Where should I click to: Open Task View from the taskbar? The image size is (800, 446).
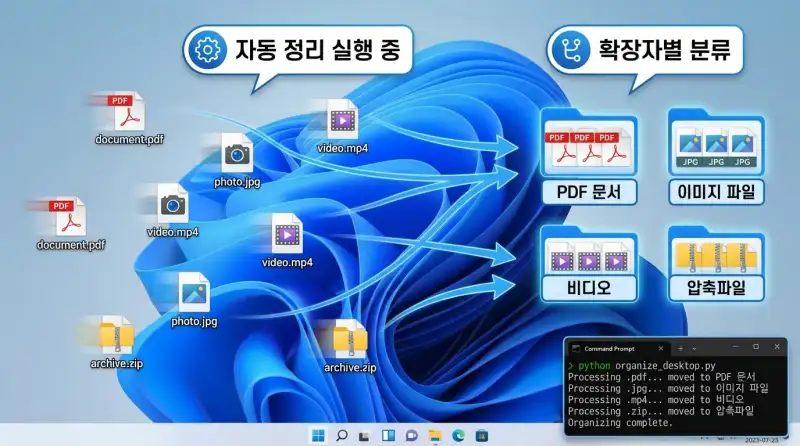(364, 436)
